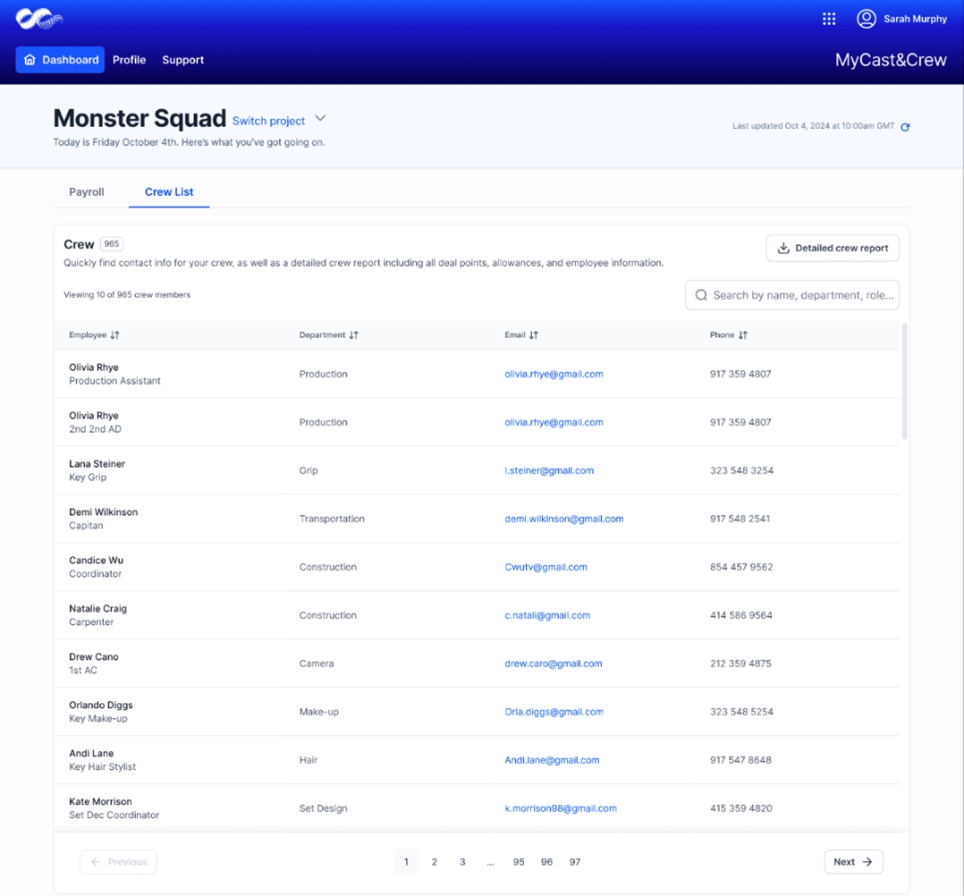Download the Detailed crew report

point(832,248)
